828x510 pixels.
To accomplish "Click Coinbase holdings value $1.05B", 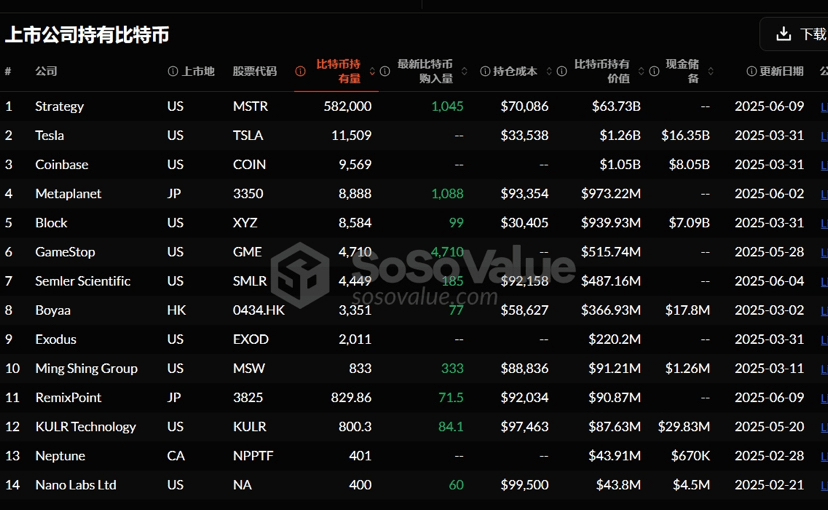I will 620,165.
